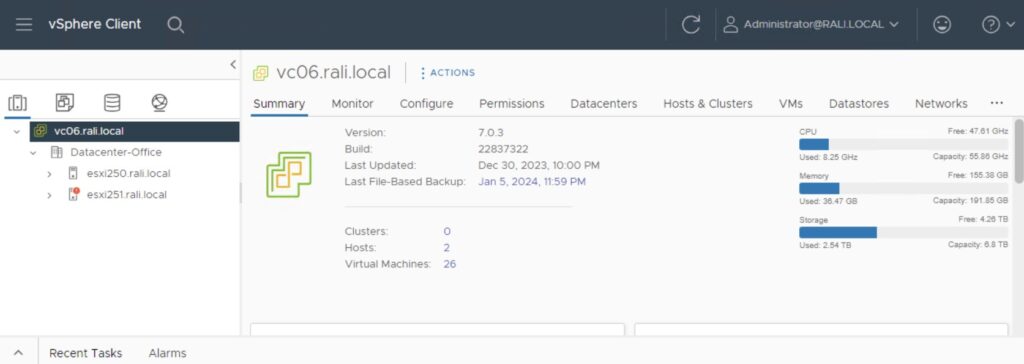The image size is (1024, 364).
Task: Click the search magnifier icon
Action: tap(175, 25)
